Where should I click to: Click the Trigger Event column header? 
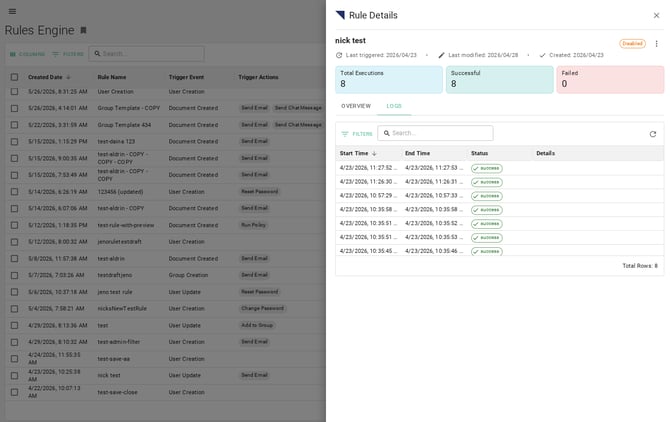click(186, 77)
